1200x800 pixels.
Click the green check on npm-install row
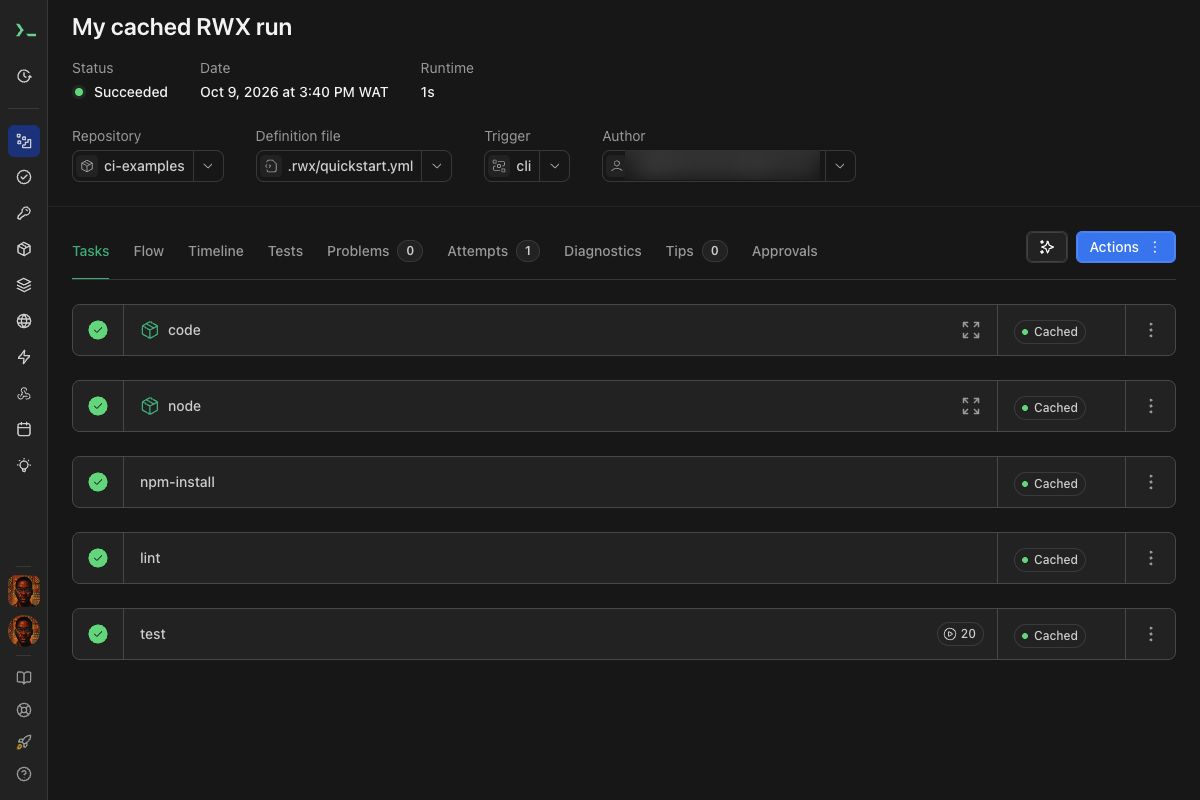coord(98,482)
